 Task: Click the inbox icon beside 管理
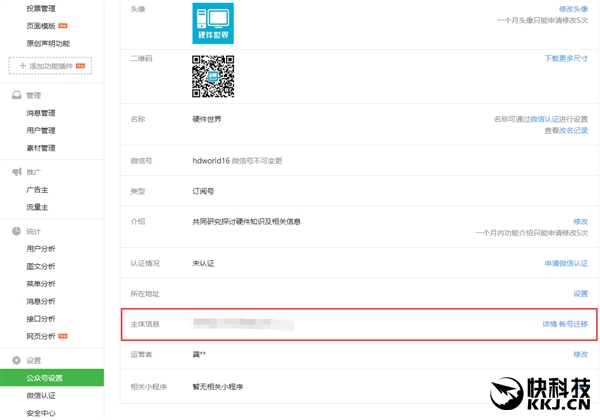[x=16, y=95]
